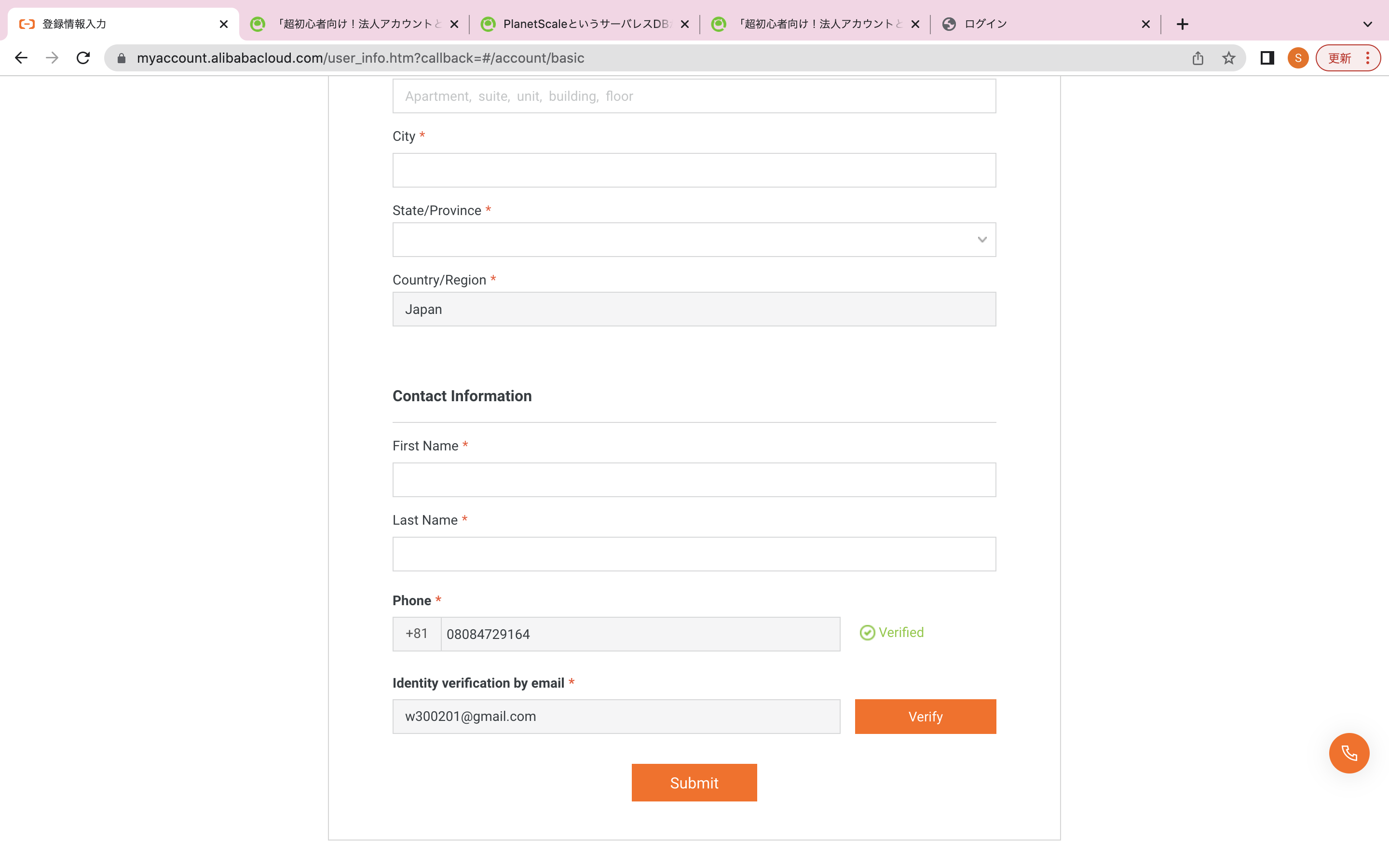Click the First Name input field
1389x868 pixels.
point(694,479)
